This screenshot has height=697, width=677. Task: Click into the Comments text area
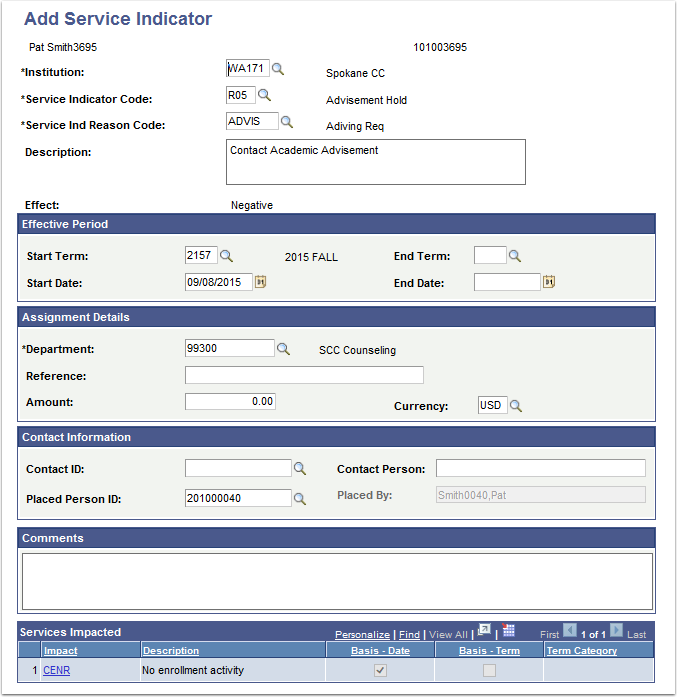(337, 581)
